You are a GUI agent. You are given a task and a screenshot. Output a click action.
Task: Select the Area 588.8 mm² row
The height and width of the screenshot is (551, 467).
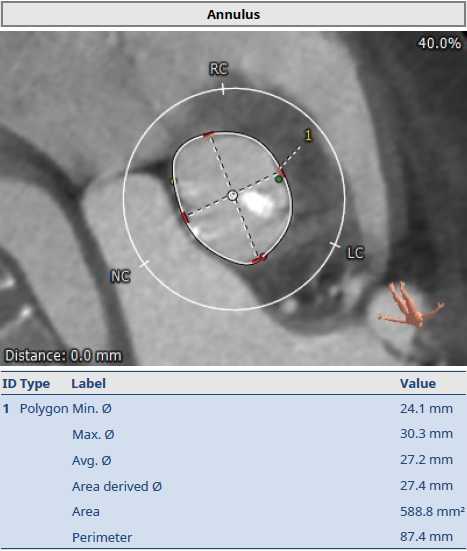pyautogui.click(x=233, y=512)
